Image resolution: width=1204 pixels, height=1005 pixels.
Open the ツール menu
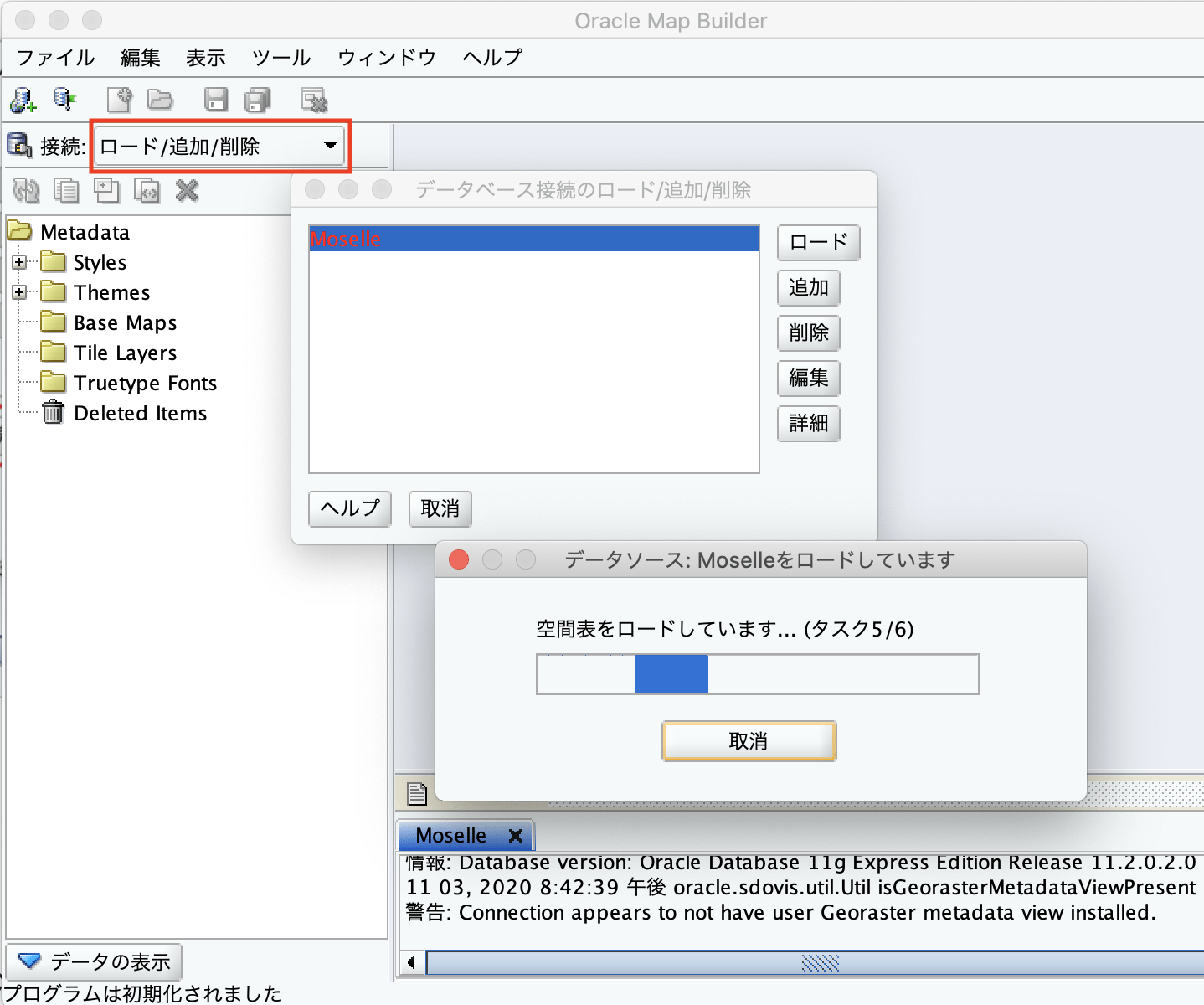(281, 57)
